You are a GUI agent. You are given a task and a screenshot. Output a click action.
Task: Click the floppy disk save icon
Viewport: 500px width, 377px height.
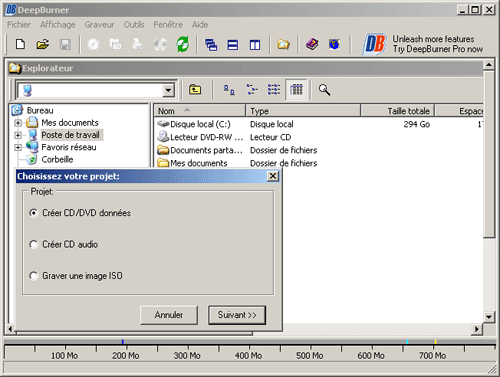click(65, 44)
